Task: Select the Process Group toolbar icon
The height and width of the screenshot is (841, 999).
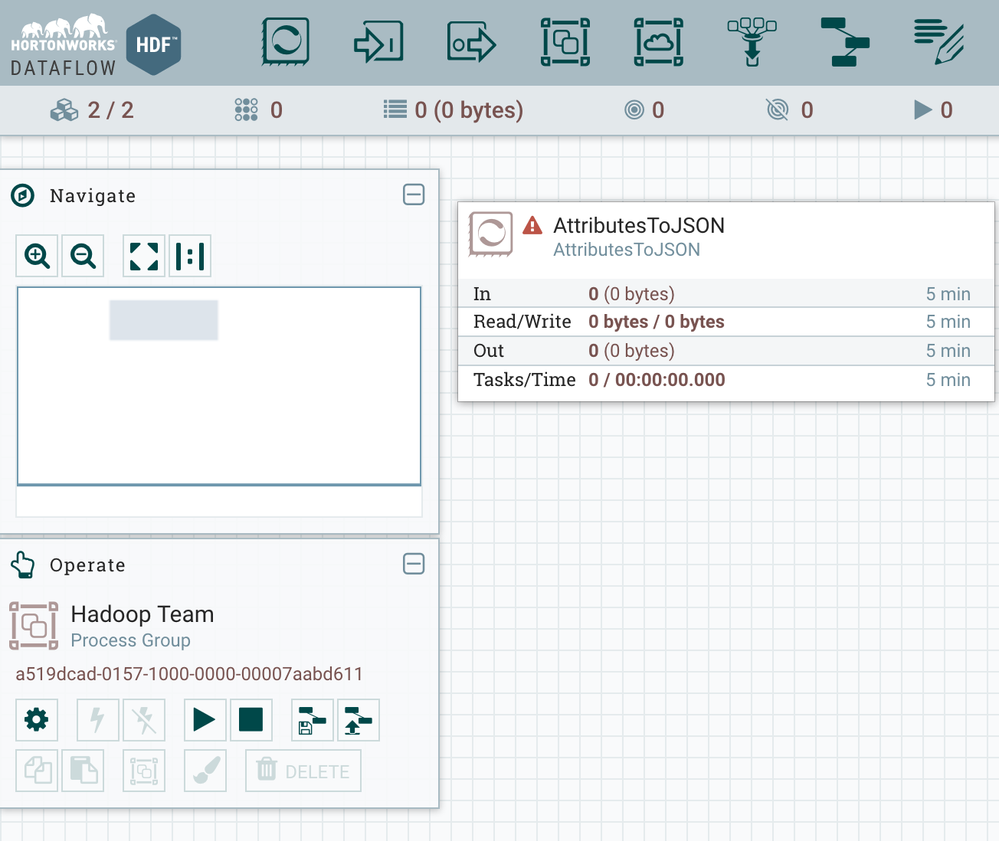Action: tap(565, 42)
